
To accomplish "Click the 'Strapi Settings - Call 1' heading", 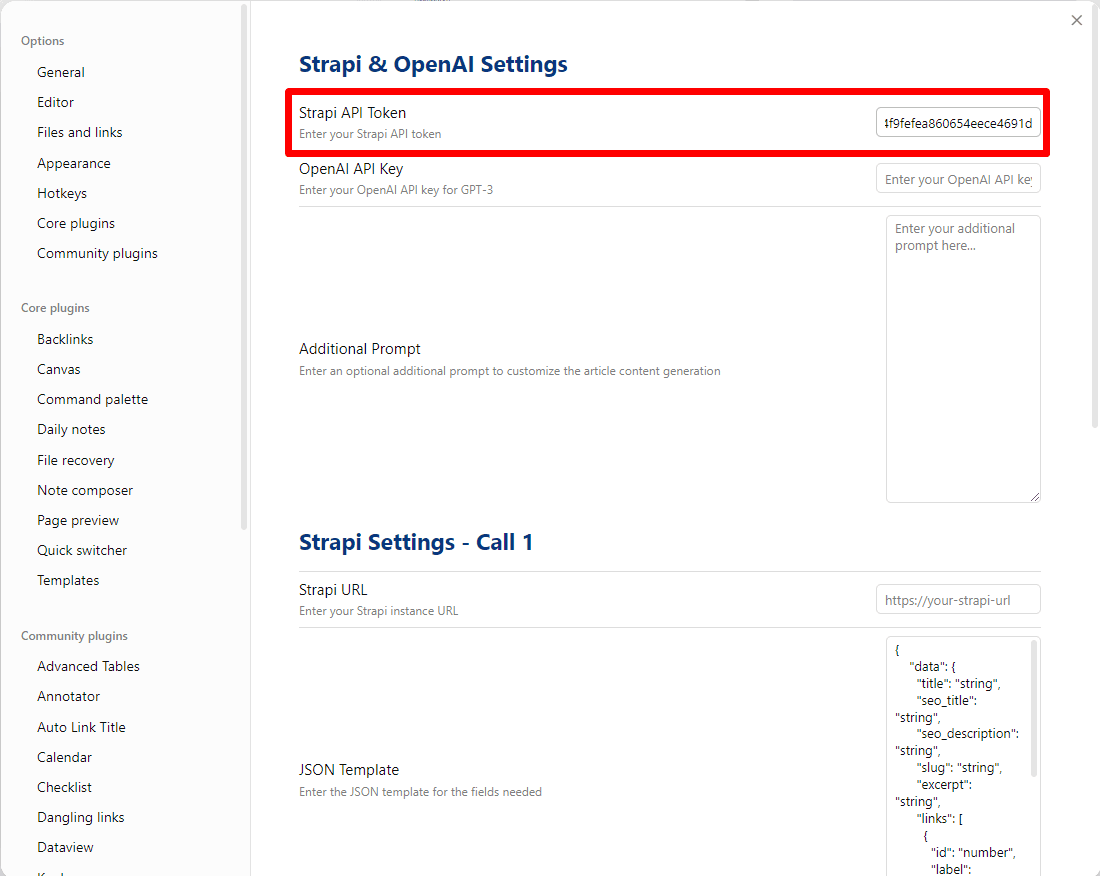I will [416, 542].
